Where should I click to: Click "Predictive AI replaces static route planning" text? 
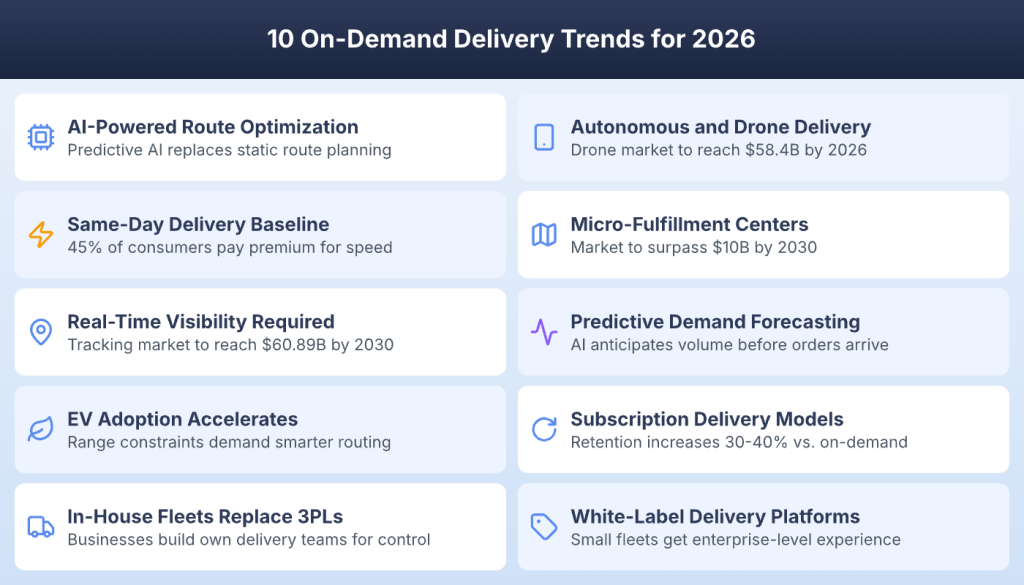point(229,150)
